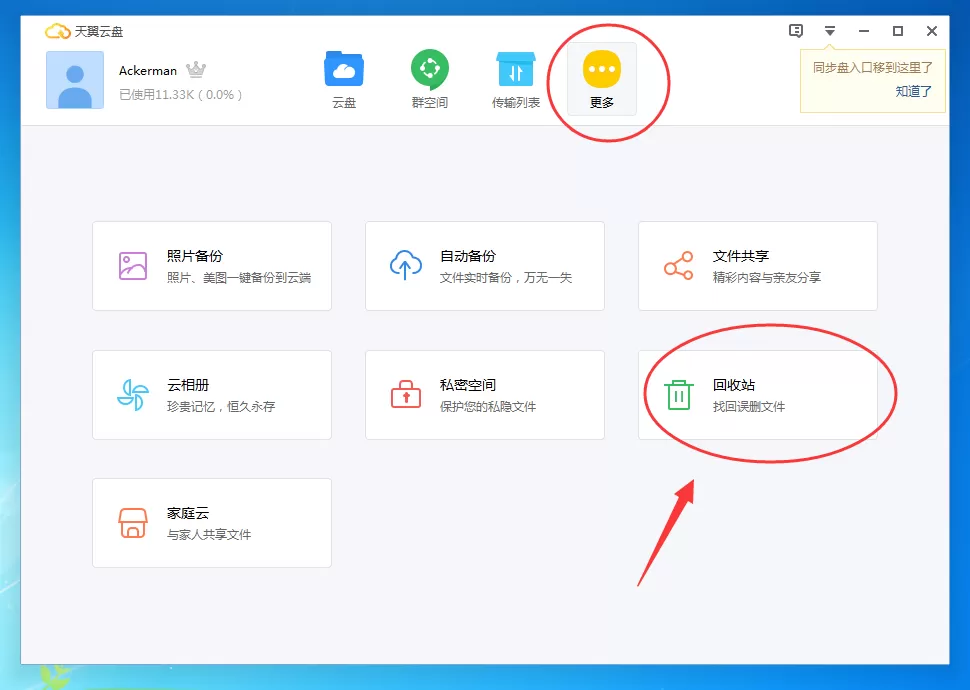Open the 云盘 cloud drive tab

[344, 80]
